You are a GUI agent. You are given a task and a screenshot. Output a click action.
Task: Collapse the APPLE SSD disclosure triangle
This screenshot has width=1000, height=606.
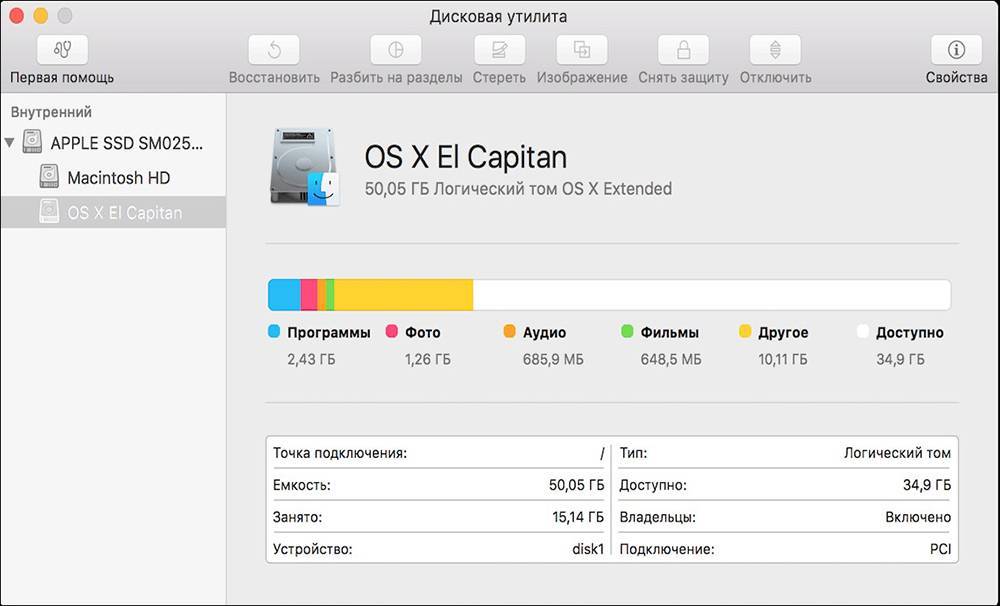click(11, 143)
